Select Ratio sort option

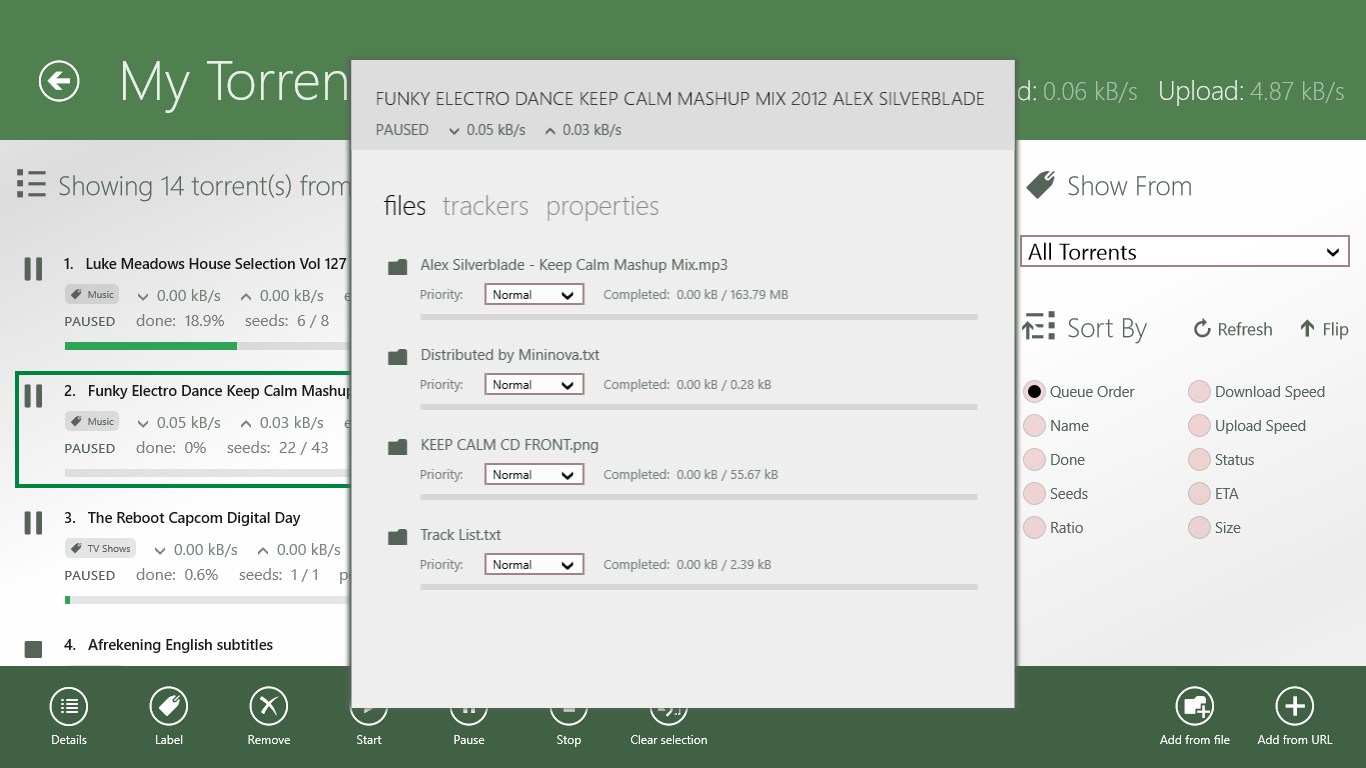point(1034,528)
